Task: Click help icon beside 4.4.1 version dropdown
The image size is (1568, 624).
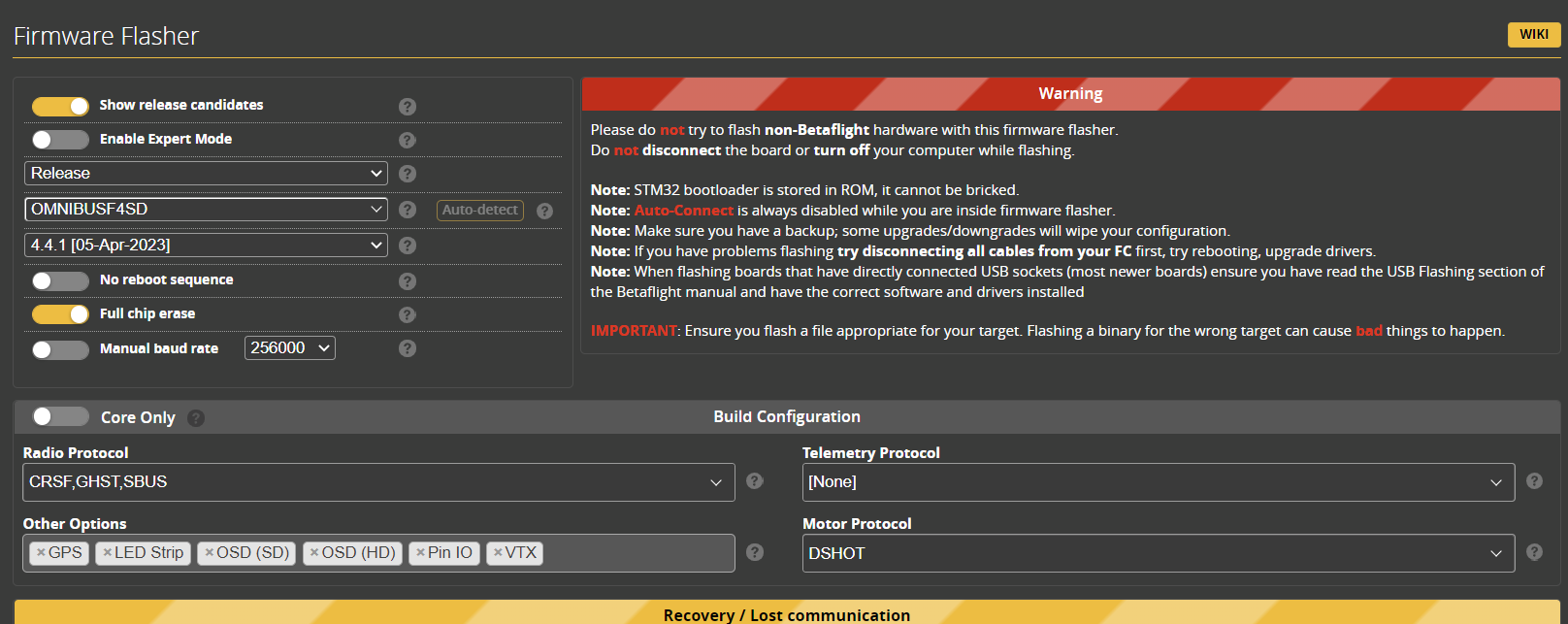Action: point(408,246)
